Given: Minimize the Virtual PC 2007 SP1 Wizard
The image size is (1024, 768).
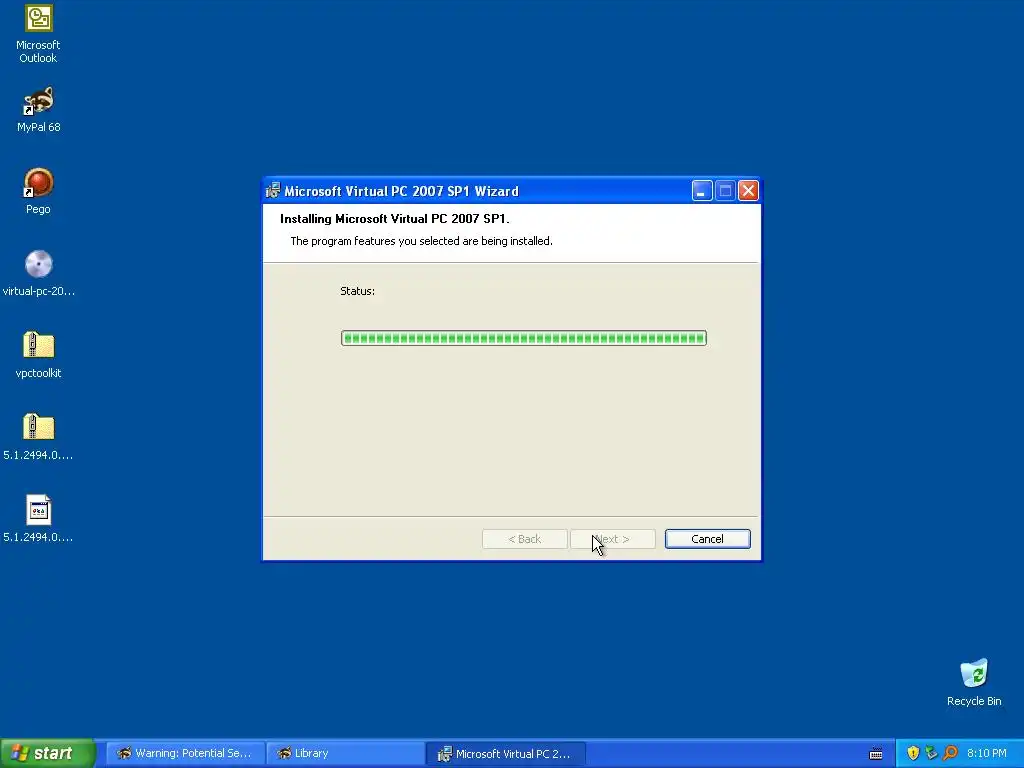Looking at the screenshot, I should (x=702, y=191).
